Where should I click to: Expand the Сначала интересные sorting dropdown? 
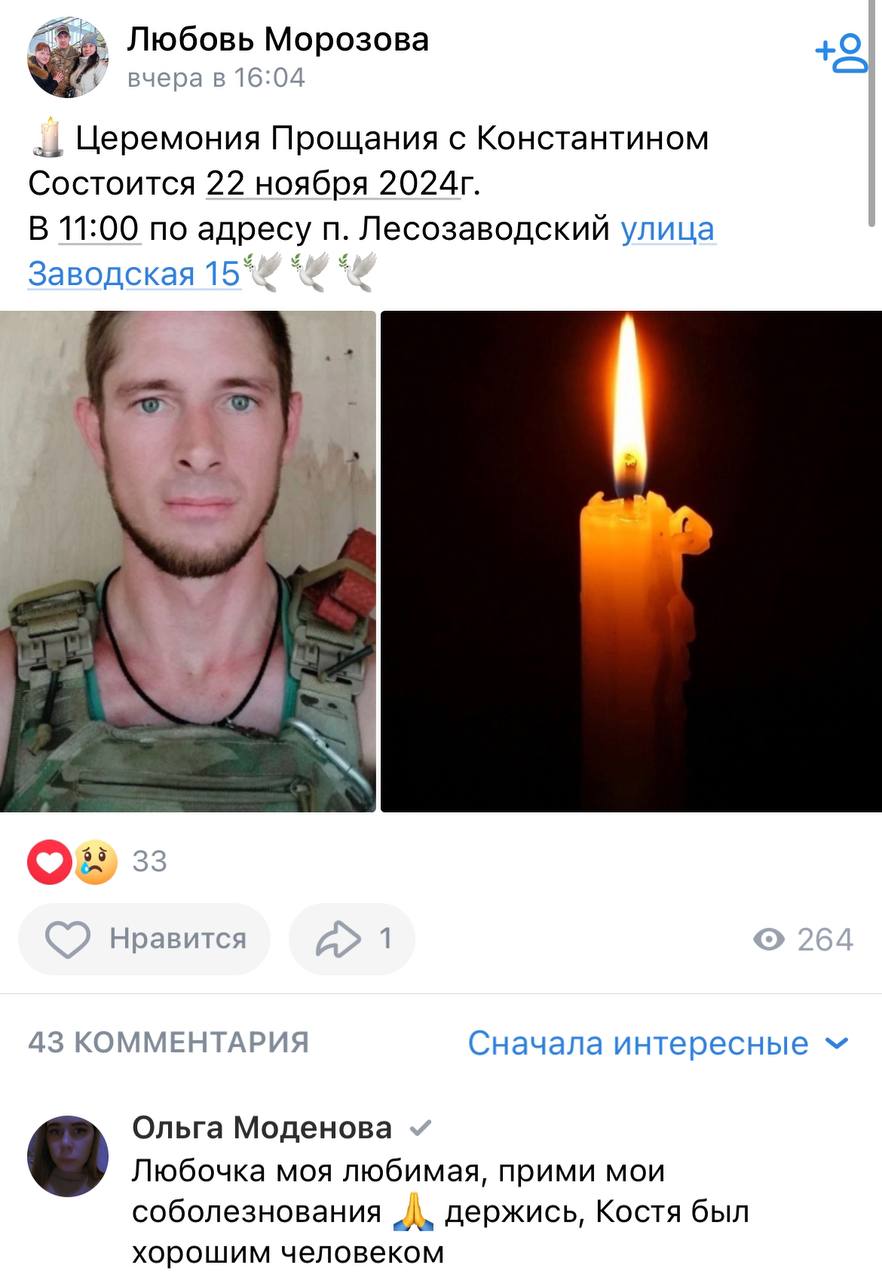pyautogui.click(x=658, y=1044)
